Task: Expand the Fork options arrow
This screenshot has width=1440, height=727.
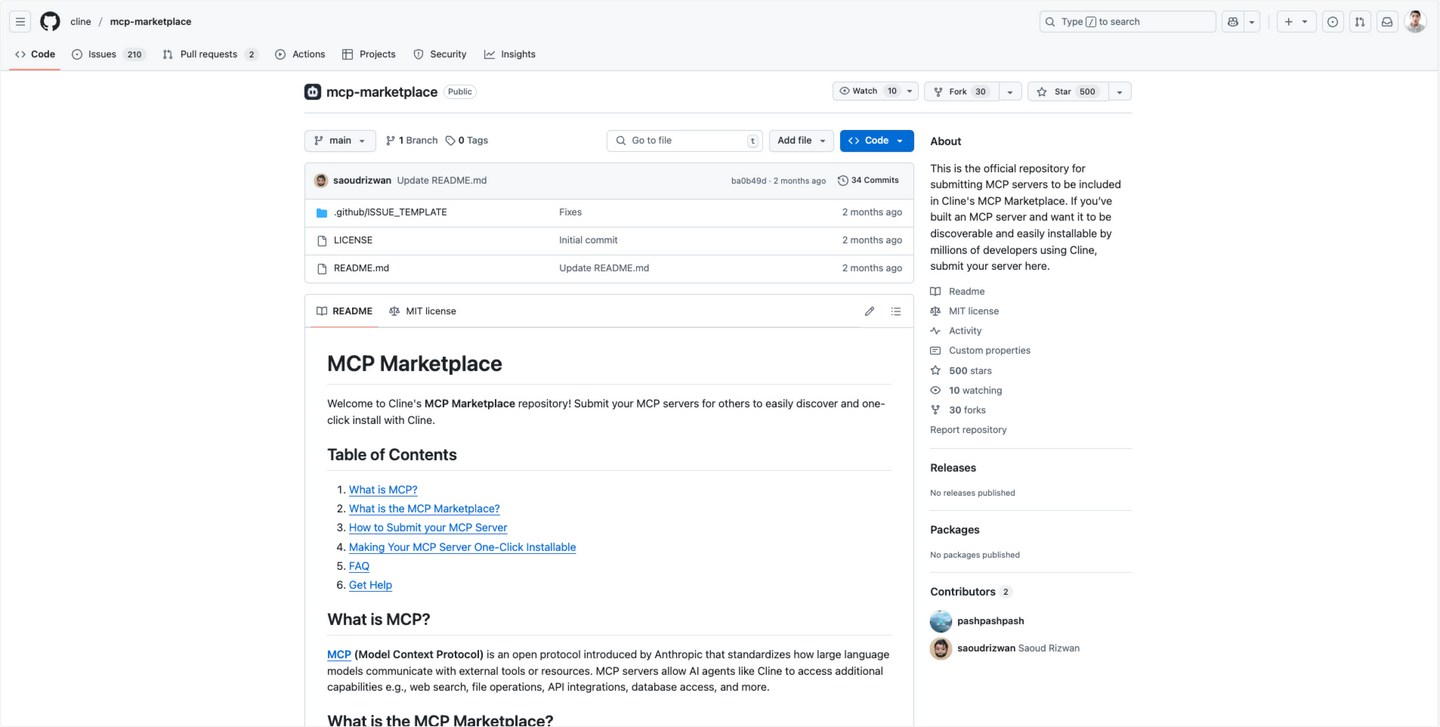Action: (x=1010, y=92)
